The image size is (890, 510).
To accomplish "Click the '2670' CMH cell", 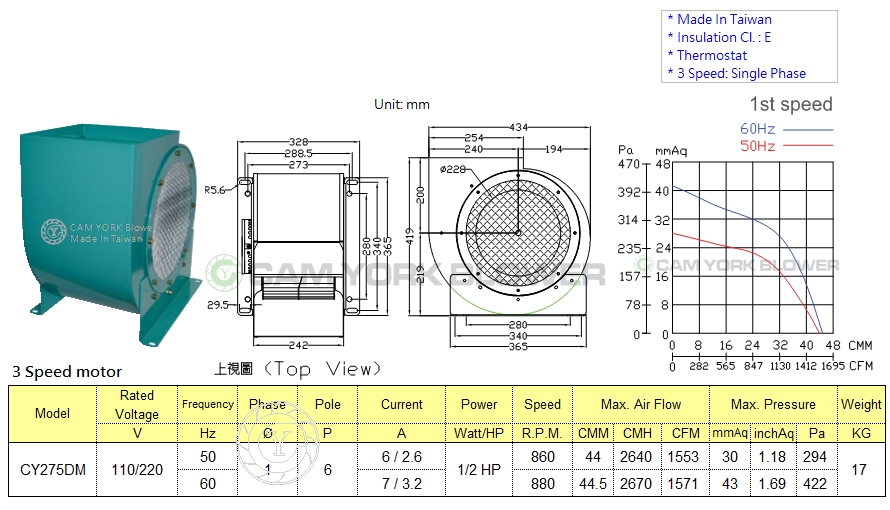I will 636,484.
